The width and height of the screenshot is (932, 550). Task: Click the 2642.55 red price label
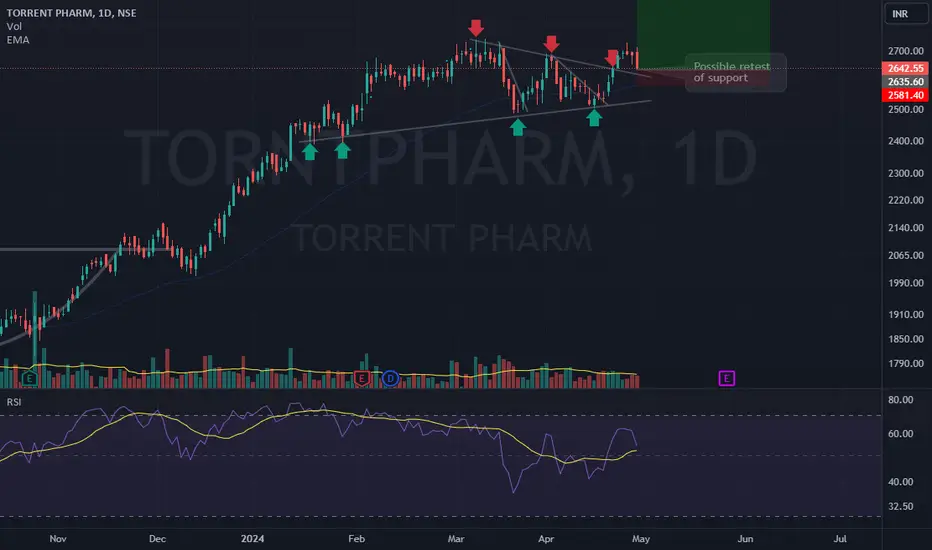coord(905,68)
